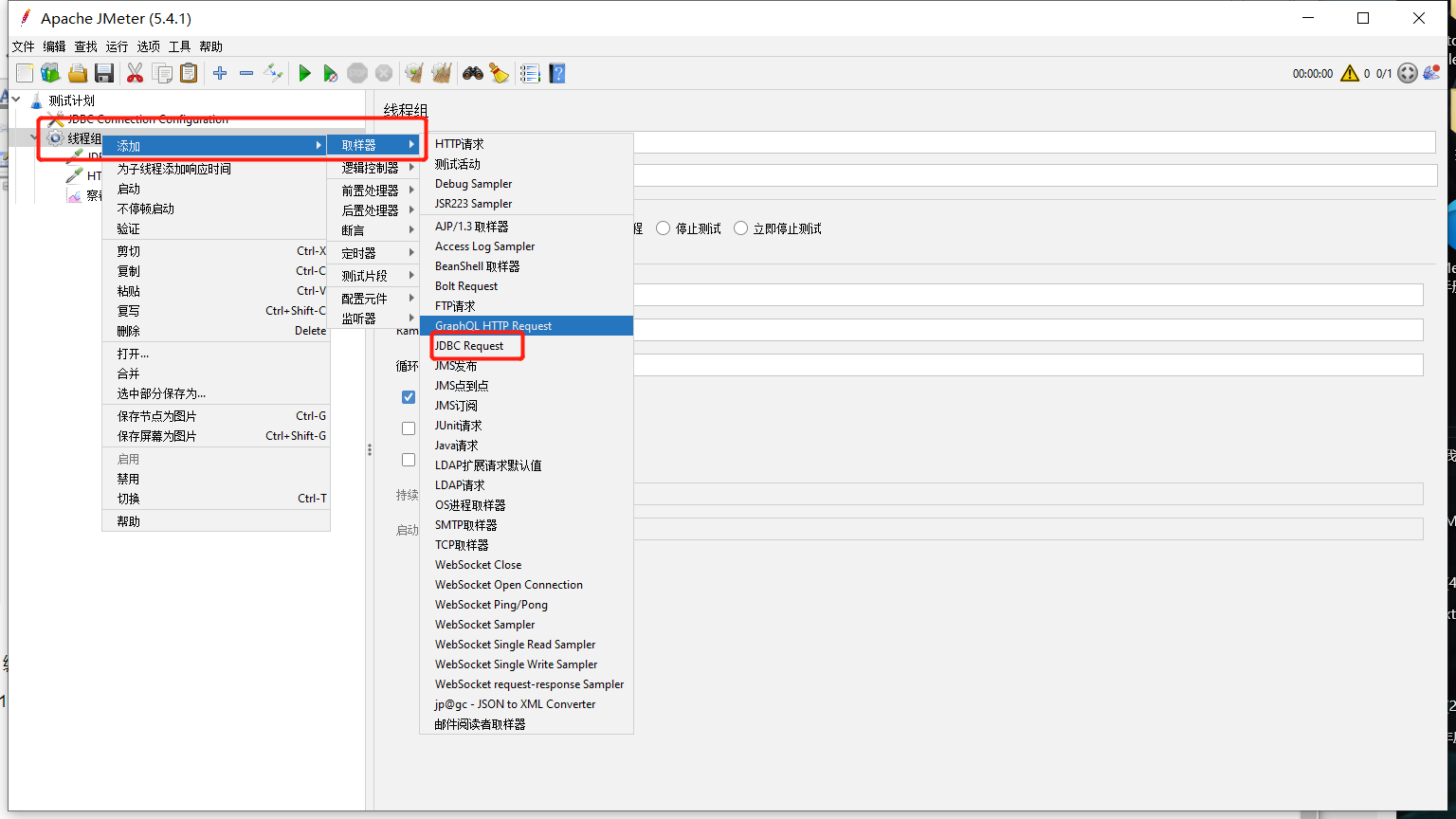Click the Save floppy disk toolbar icon
The width and height of the screenshot is (1456, 819).
(x=104, y=73)
